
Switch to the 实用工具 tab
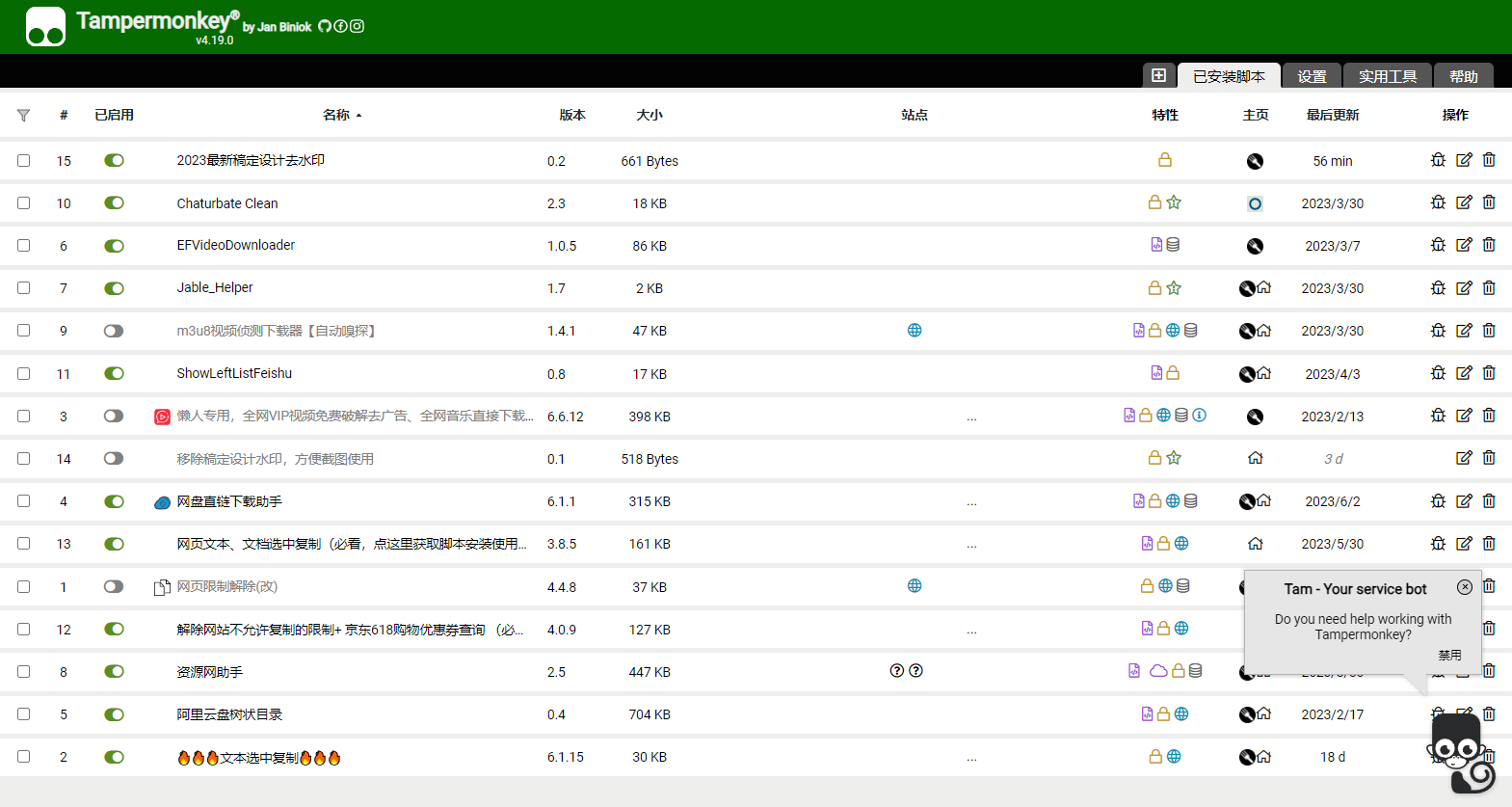[1388, 76]
